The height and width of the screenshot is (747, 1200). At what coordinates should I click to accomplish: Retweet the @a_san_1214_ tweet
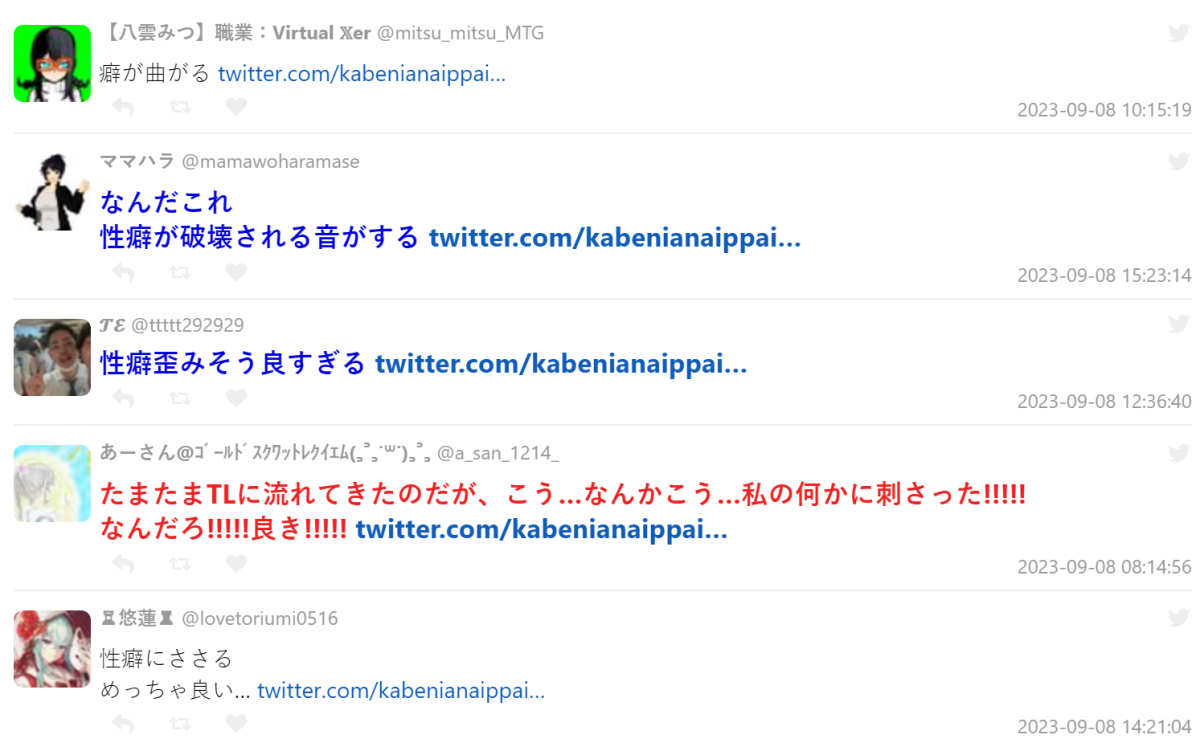[180, 564]
